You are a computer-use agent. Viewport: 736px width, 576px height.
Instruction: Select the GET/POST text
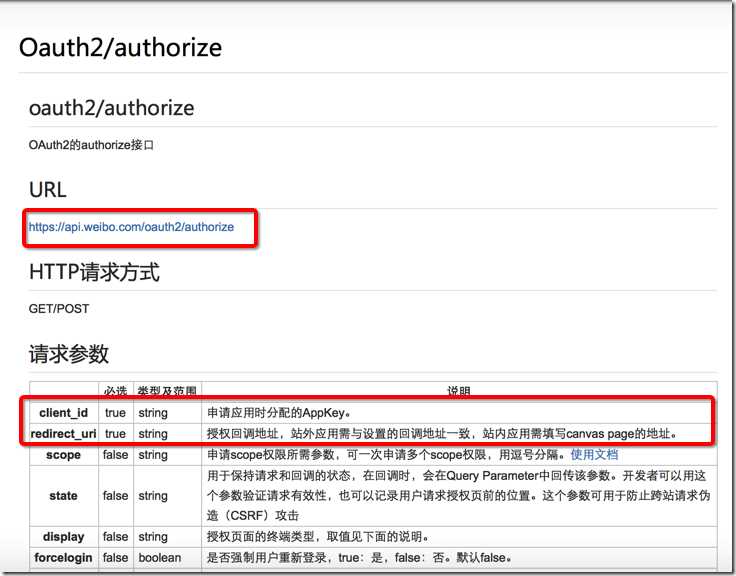pyautogui.click(x=59, y=309)
